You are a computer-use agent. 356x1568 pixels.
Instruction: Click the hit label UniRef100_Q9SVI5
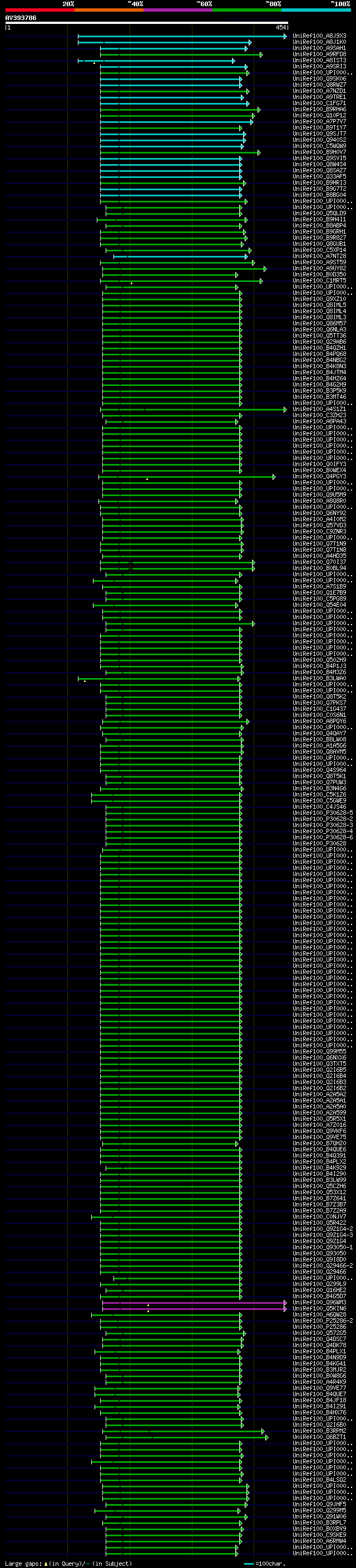(x=319, y=159)
